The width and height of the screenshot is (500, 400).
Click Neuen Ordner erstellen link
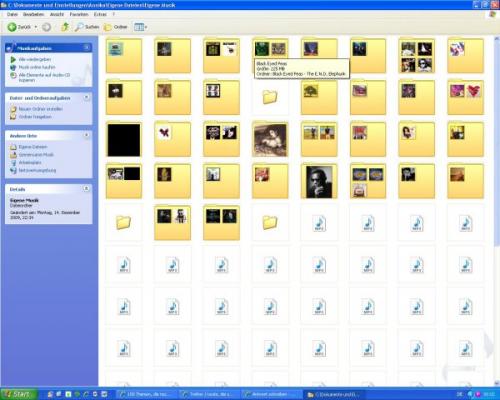coord(41,109)
